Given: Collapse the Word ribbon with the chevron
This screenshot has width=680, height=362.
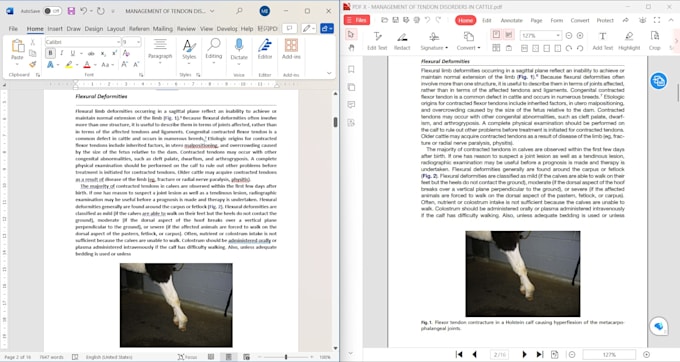Looking at the screenshot, I should 329,73.
